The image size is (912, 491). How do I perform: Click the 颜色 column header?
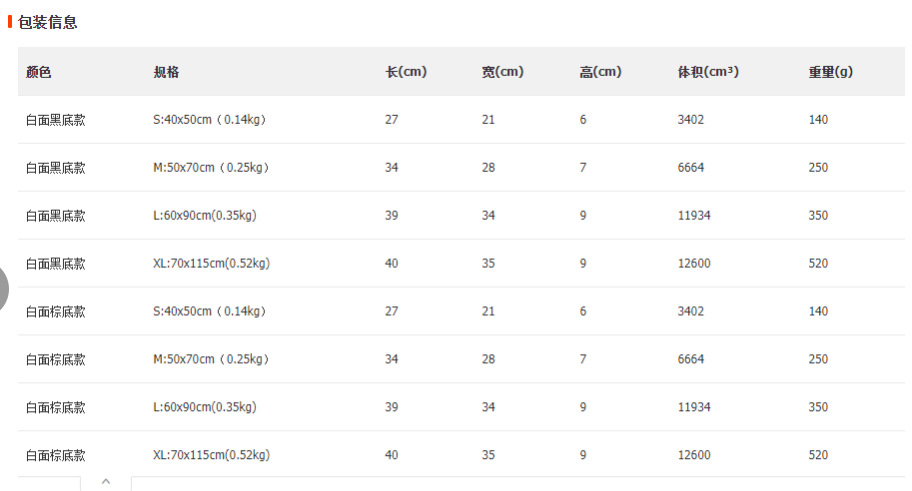39,72
